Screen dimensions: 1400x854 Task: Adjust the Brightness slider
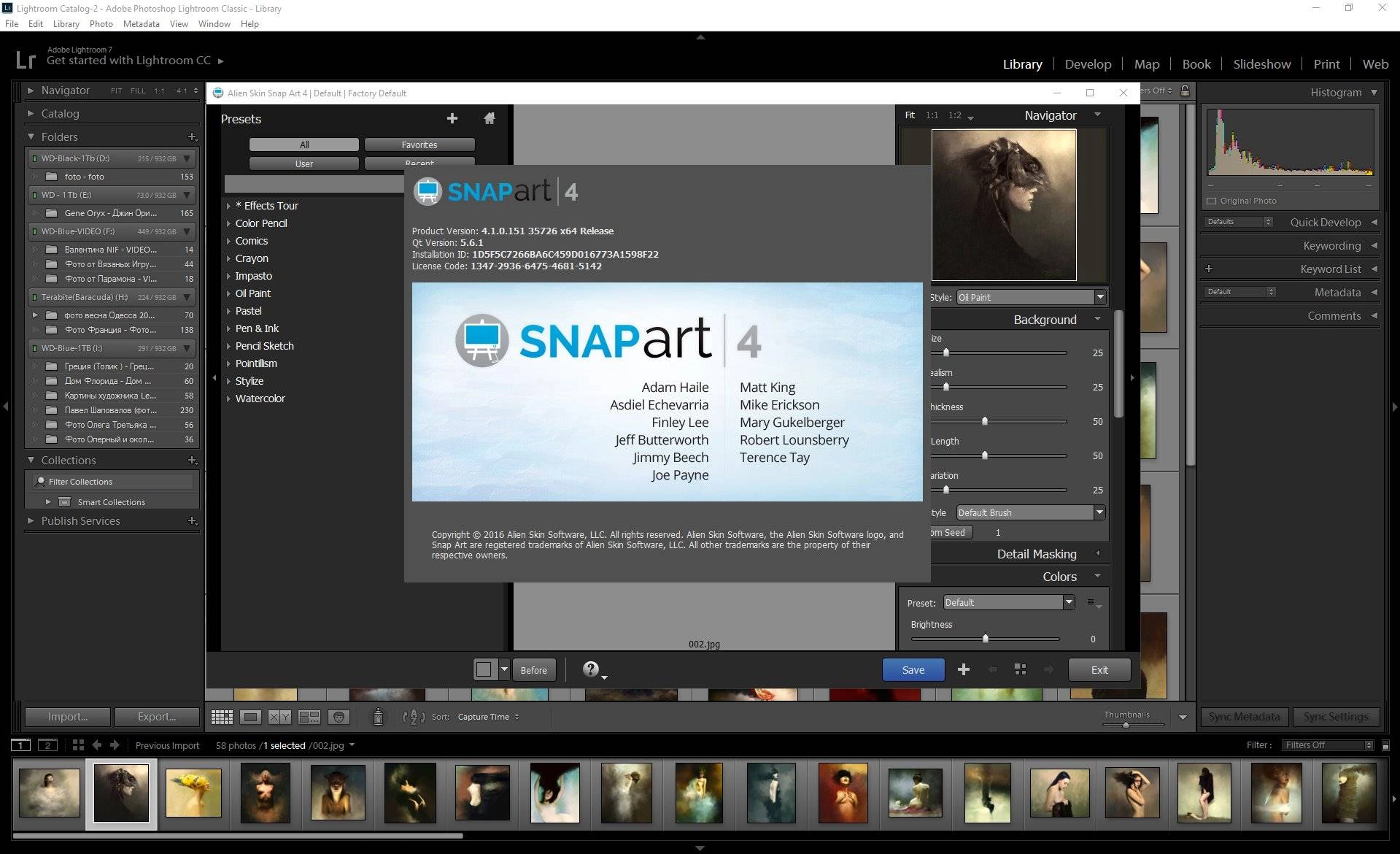point(985,639)
